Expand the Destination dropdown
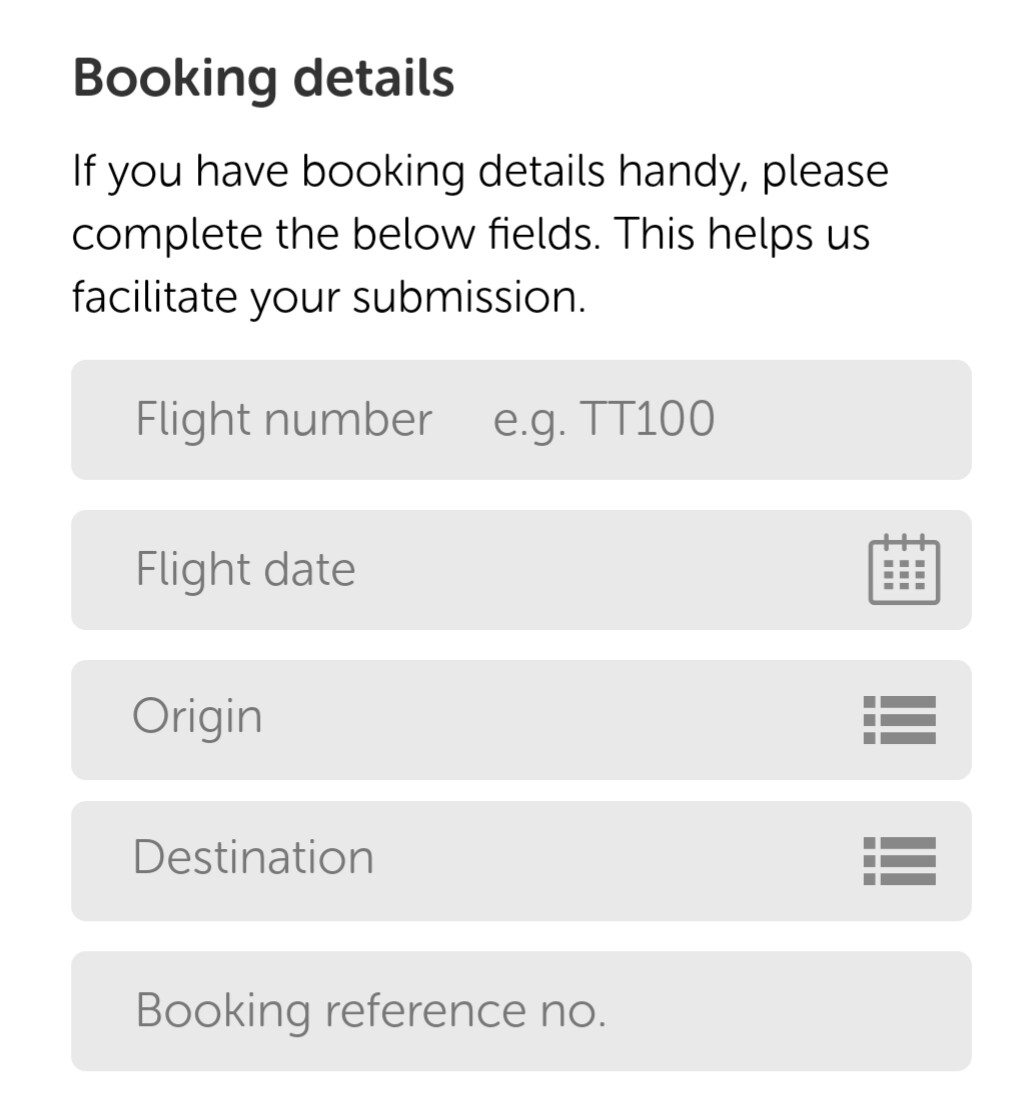 point(521,861)
